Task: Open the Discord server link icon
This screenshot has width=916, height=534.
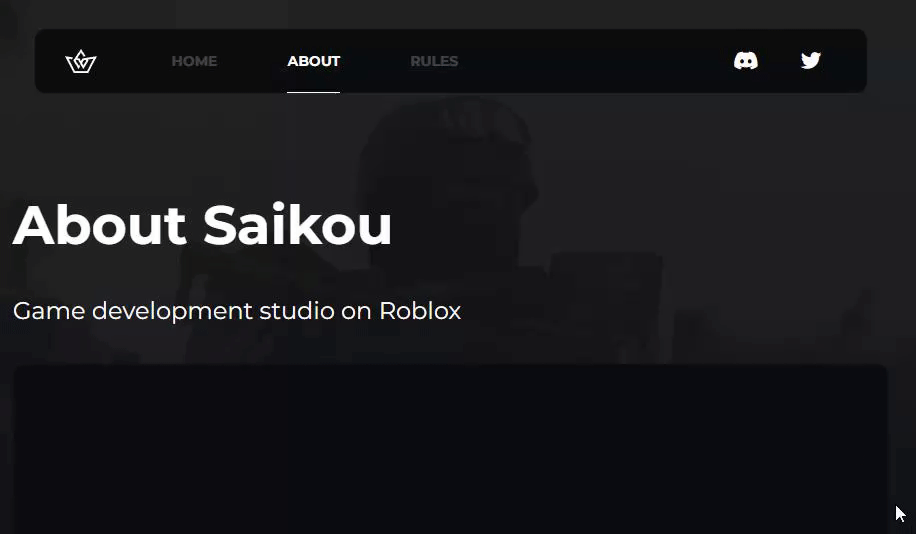Action: coord(745,61)
